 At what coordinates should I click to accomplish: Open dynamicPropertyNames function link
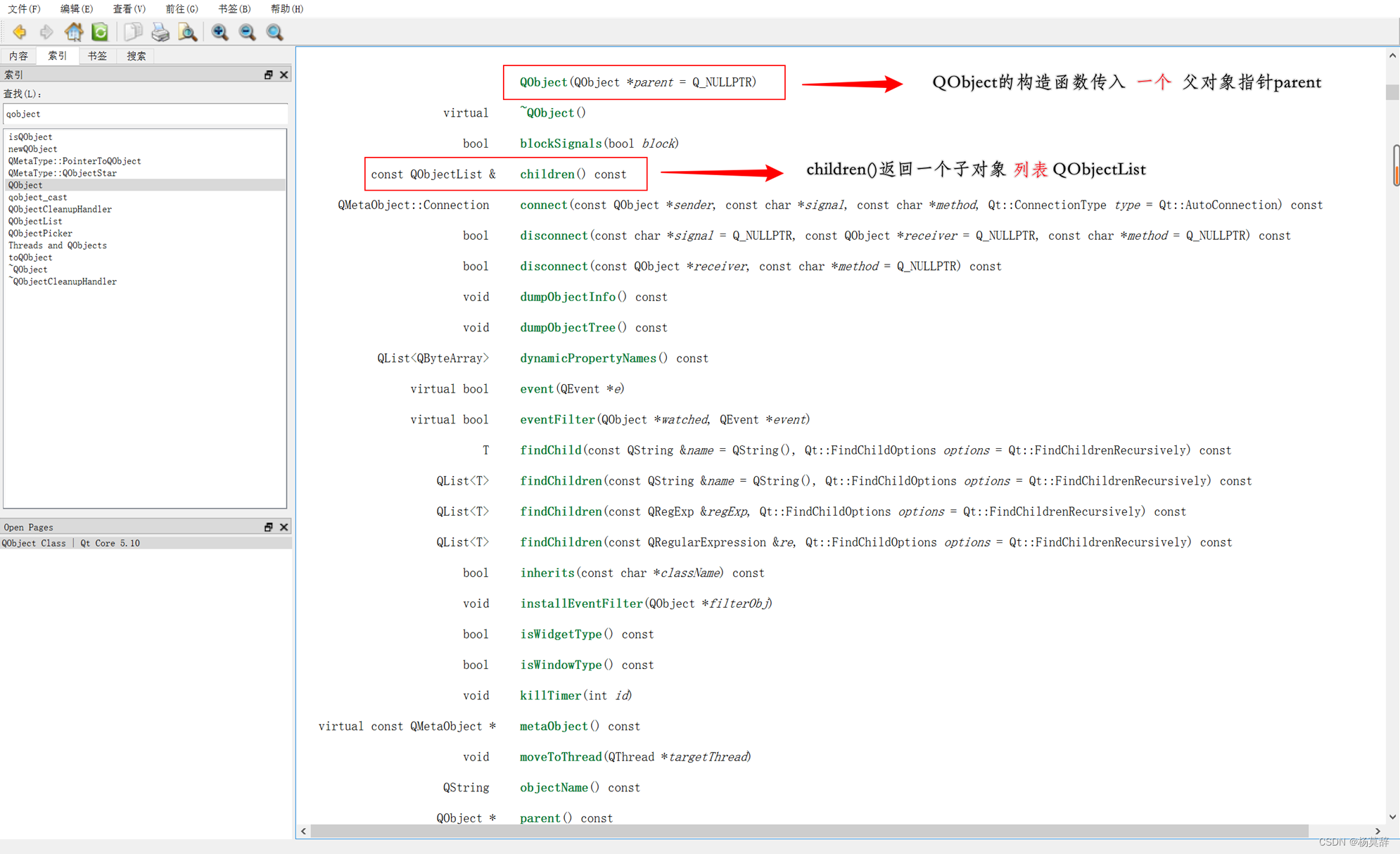point(588,358)
